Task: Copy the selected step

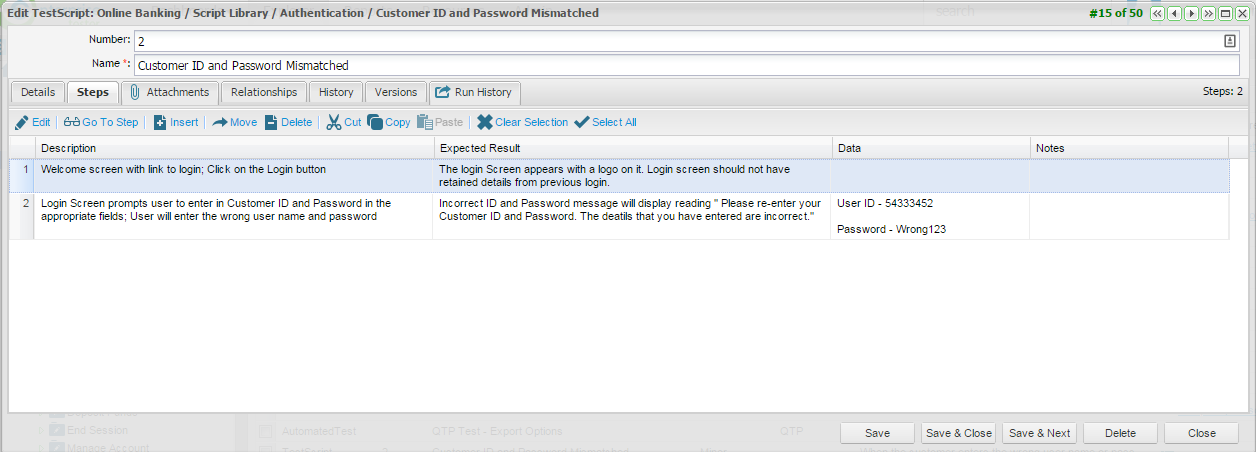Action: [x=388, y=122]
